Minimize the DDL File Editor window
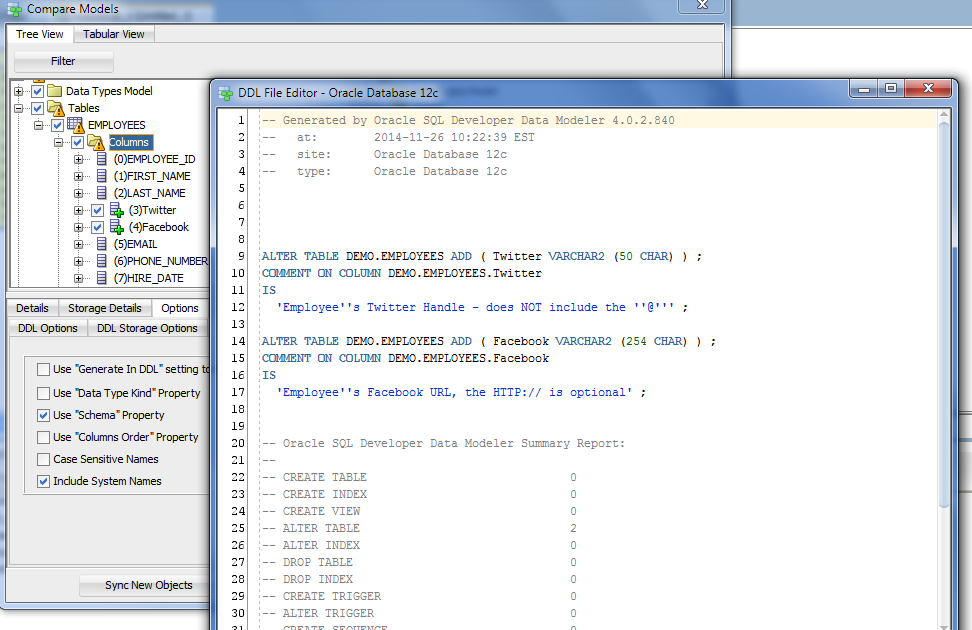The image size is (972, 630). (864, 89)
